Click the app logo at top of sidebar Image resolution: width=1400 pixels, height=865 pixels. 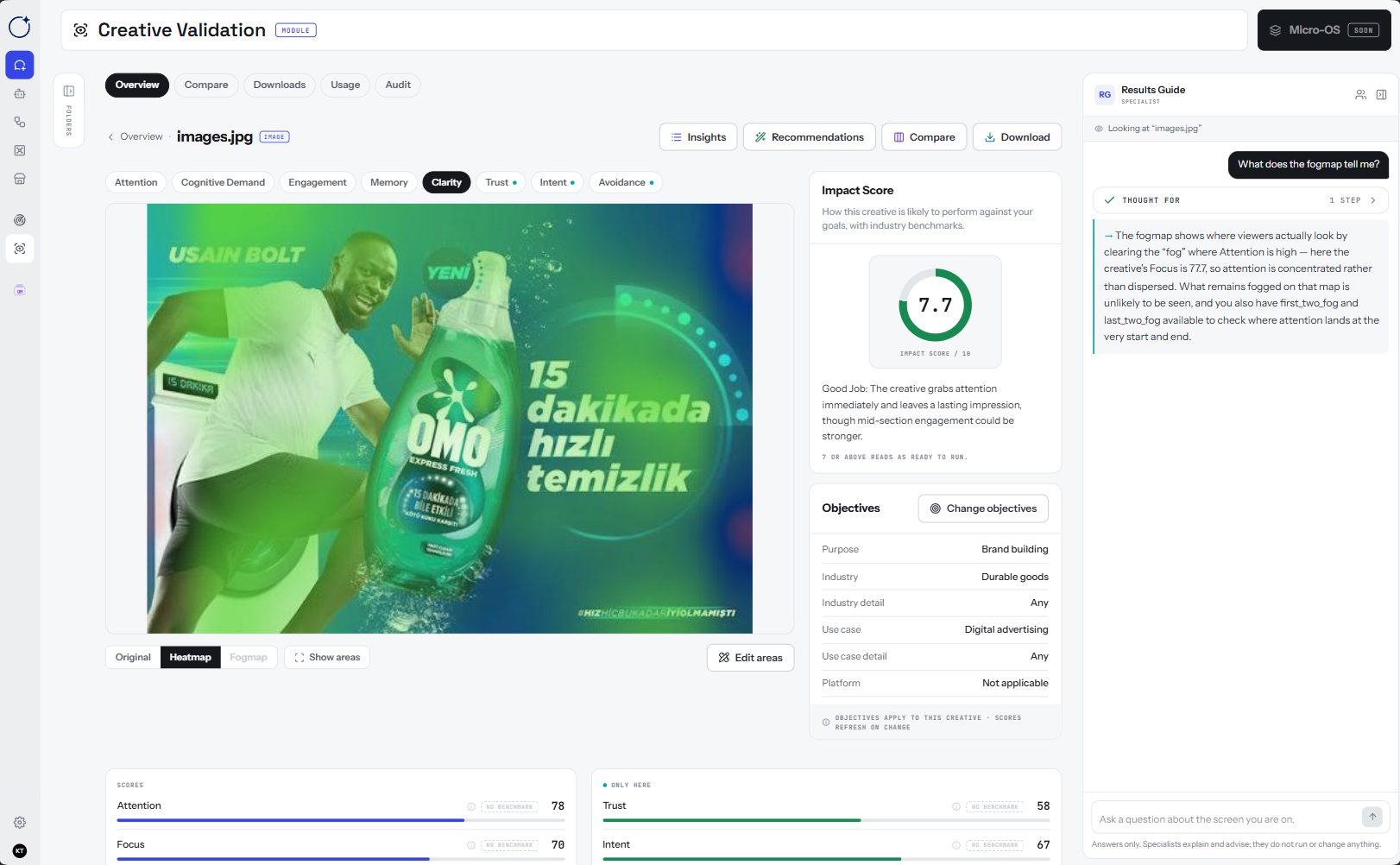[x=19, y=27]
